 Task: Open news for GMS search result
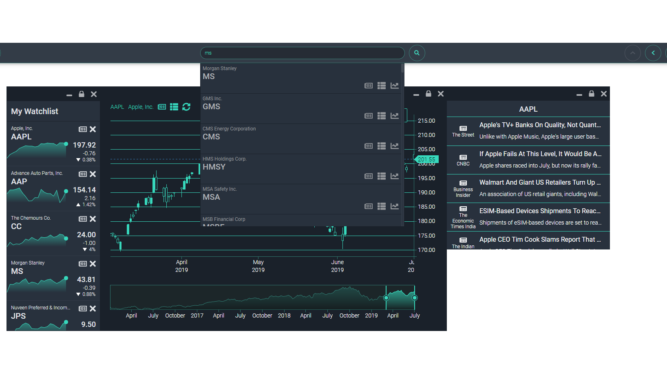pos(368,116)
